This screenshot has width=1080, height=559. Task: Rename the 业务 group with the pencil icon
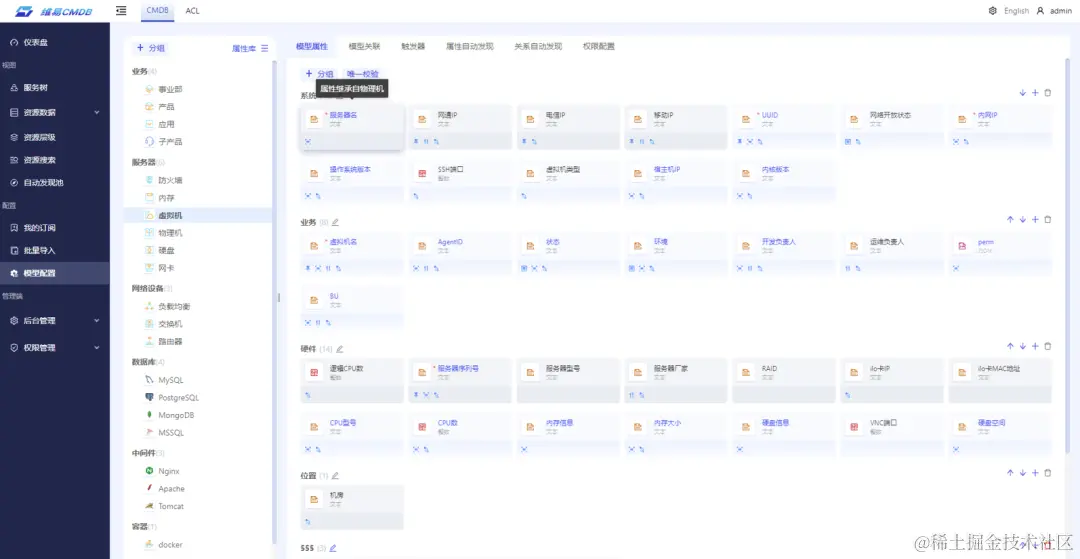335,222
